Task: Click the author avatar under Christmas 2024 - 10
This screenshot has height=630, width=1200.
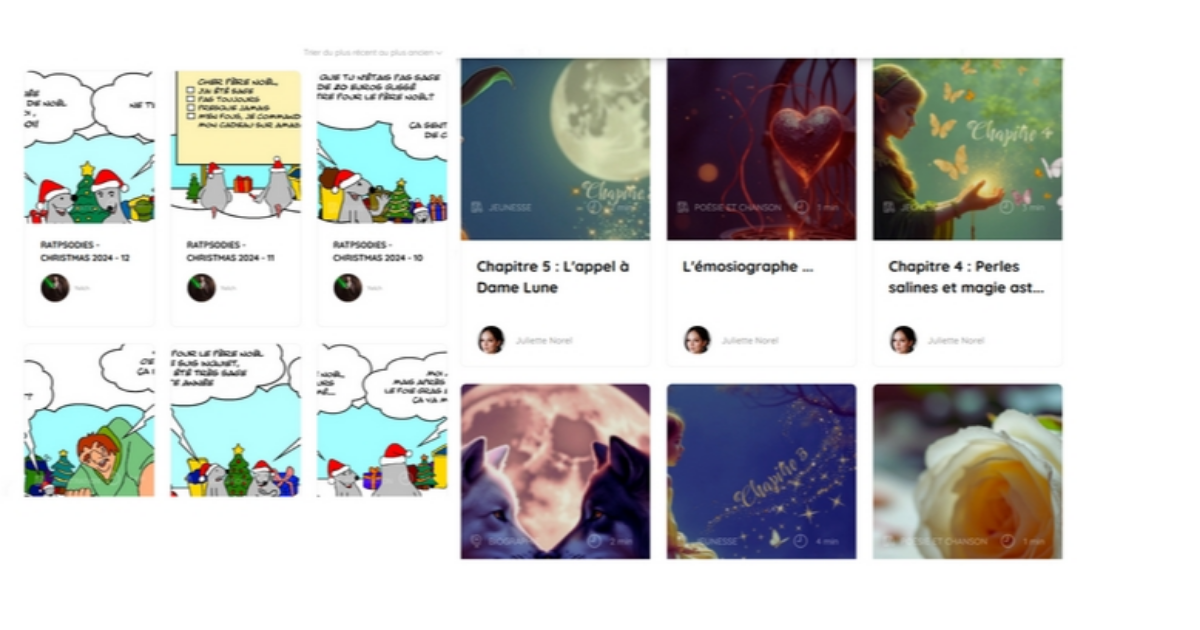Action: 348,288
